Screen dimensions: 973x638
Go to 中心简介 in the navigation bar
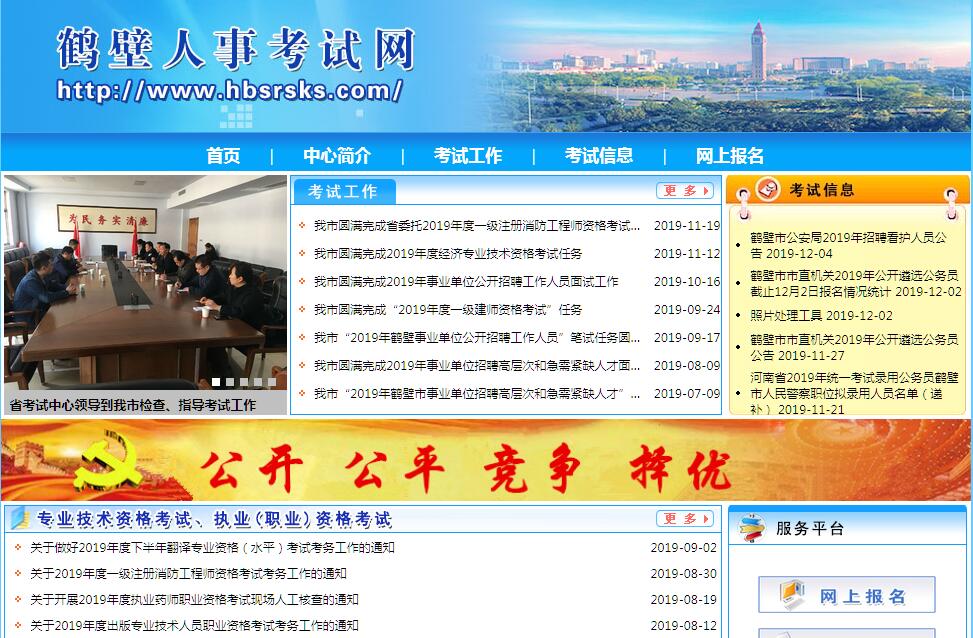pyautogui.click(x=337, y=156)
